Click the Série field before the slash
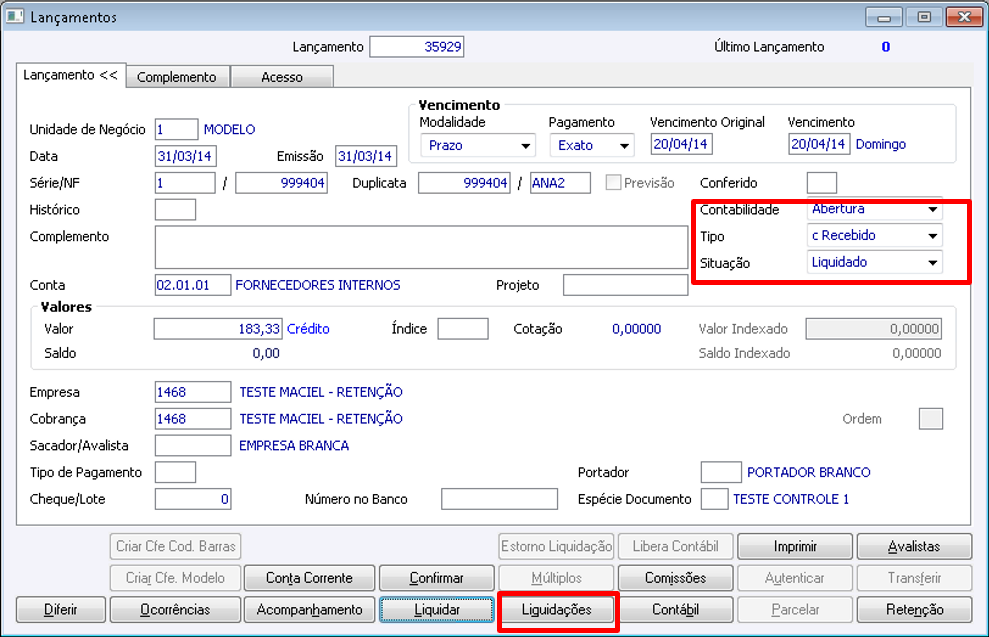989x637 pixels. (x=185, y=183)
